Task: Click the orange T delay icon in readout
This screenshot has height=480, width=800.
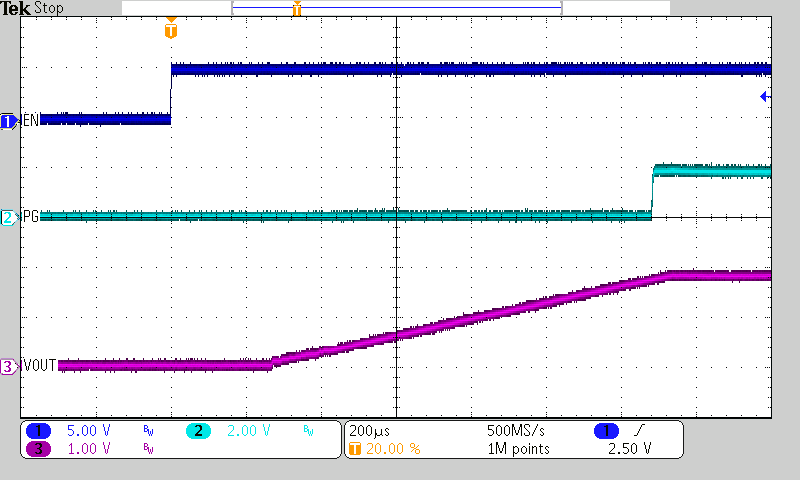Action: tap(354, 449)
